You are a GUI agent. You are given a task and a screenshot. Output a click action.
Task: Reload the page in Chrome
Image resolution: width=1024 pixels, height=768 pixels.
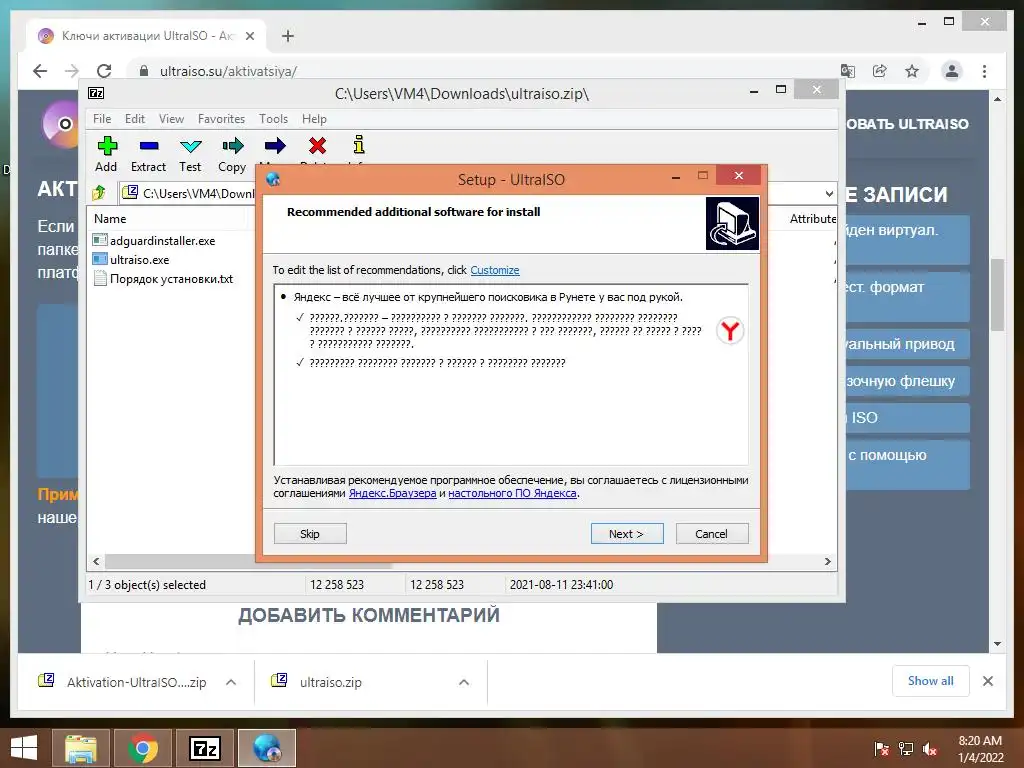point(104,71)
